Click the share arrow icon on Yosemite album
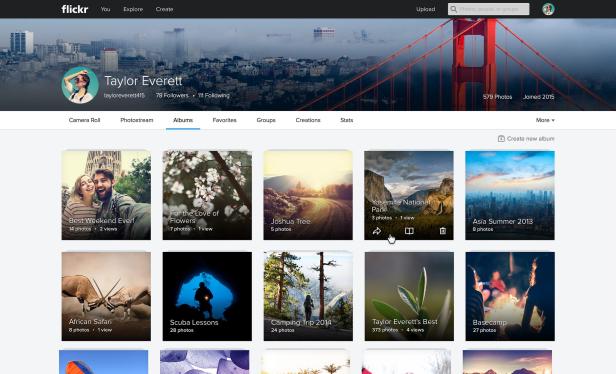The width and height of the screenshot is (616, 374). point(376,231)
